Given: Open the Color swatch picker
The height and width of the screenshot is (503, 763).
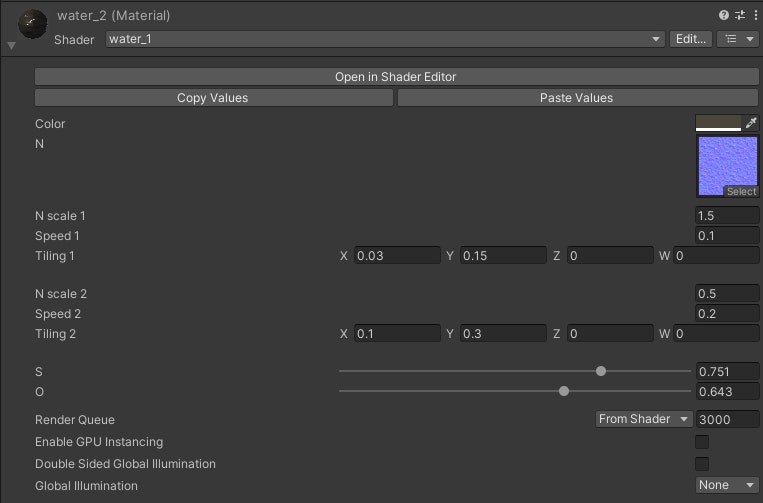Looking at the screenshot, I should coord(718,123).
